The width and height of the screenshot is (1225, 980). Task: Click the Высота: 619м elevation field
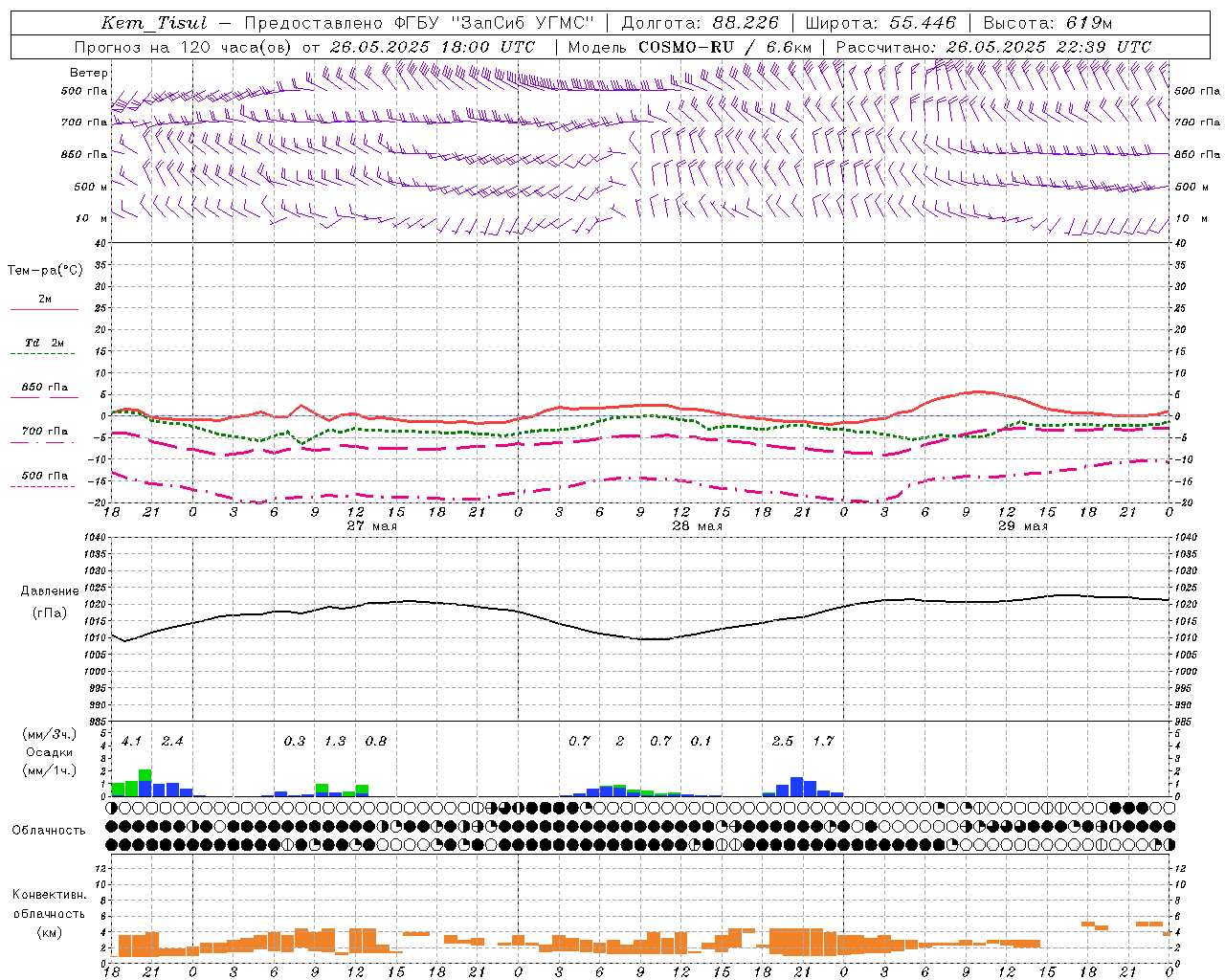[x=1048, y=23]
